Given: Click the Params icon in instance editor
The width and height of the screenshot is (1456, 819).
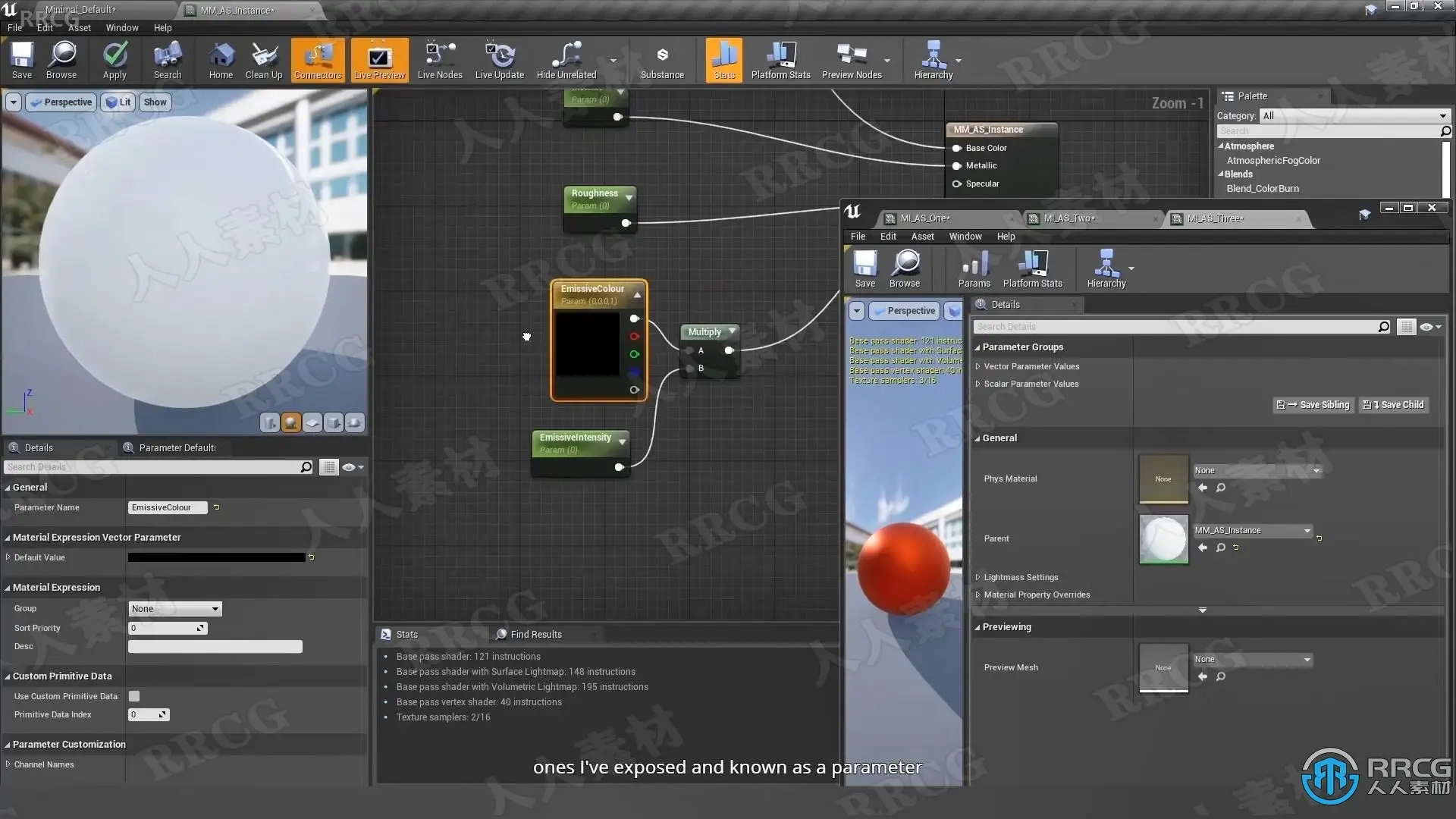Looking at the screenshot, I should click(974, 269).
